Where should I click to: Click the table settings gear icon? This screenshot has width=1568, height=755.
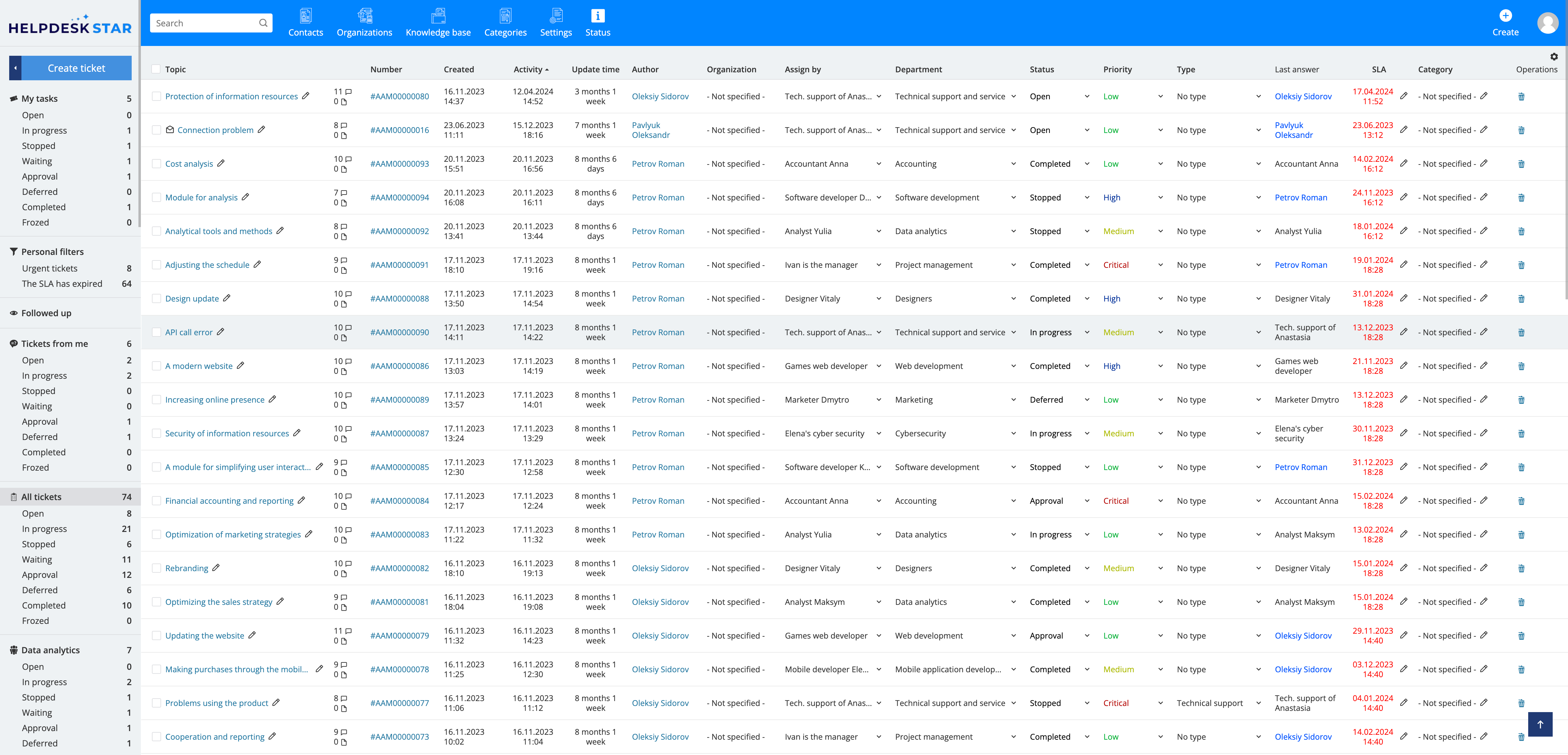point(1553,57)
